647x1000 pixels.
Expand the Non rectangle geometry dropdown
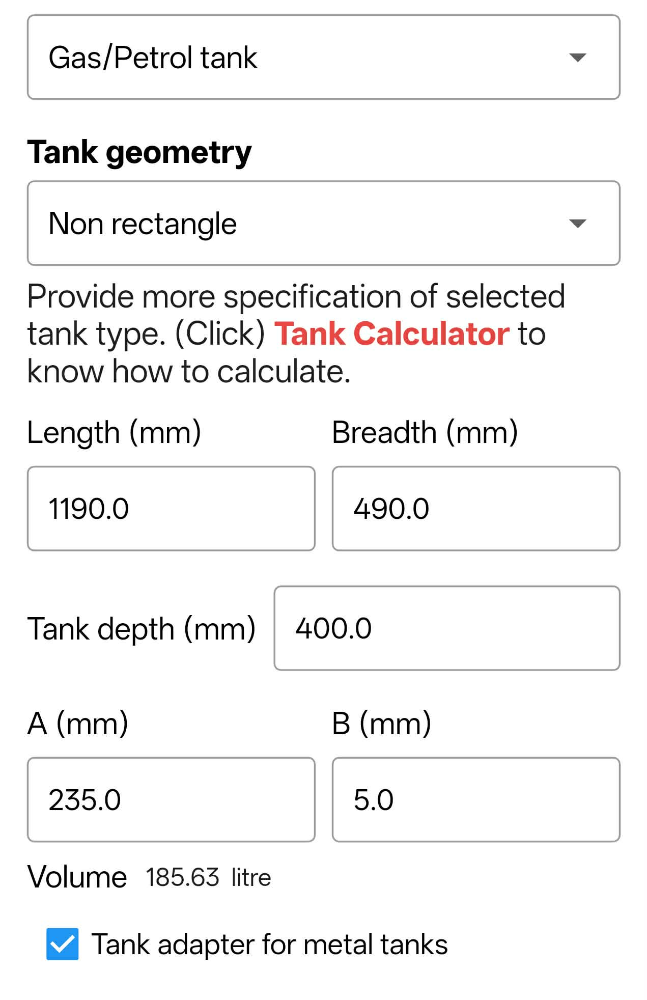click(x=323, y=223)
